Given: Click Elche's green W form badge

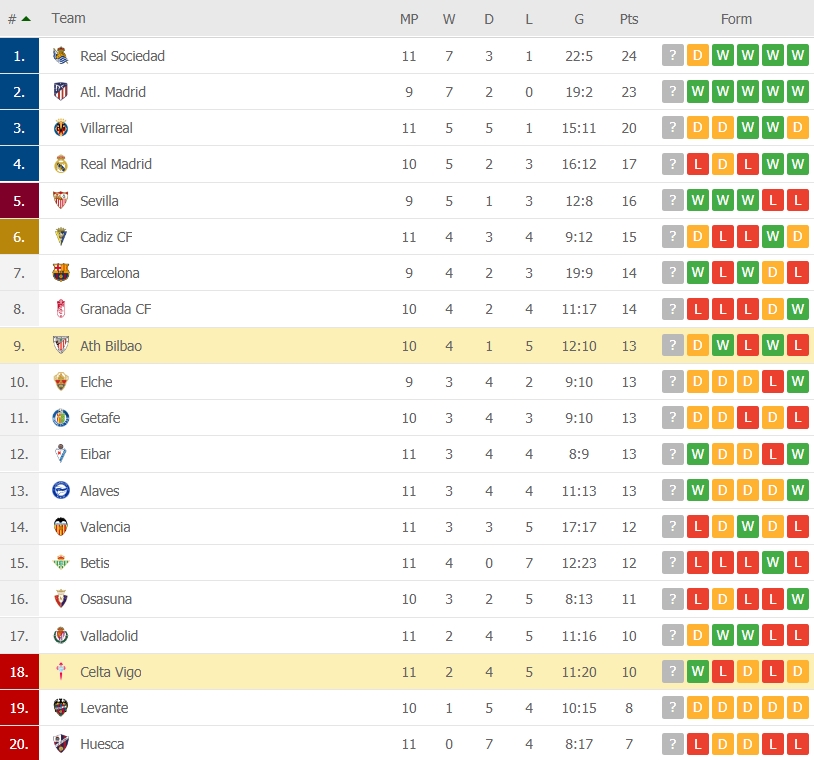Looking at the screenshot, I should coord(797,382).
